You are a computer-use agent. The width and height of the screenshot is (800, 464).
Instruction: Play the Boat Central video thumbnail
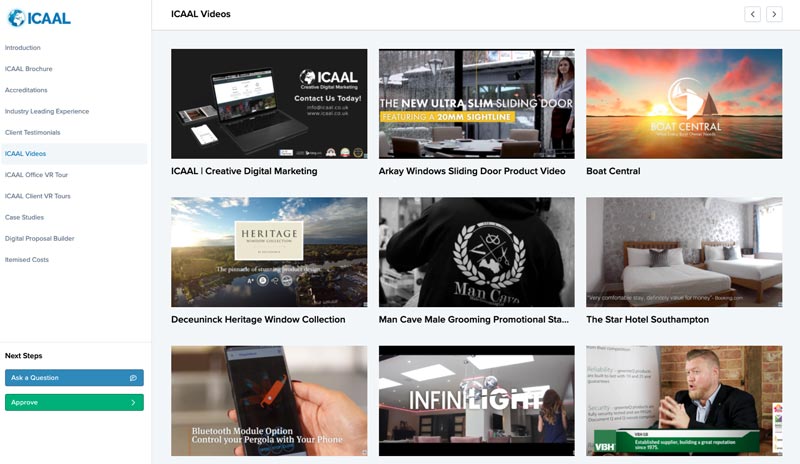pos(684,104)
